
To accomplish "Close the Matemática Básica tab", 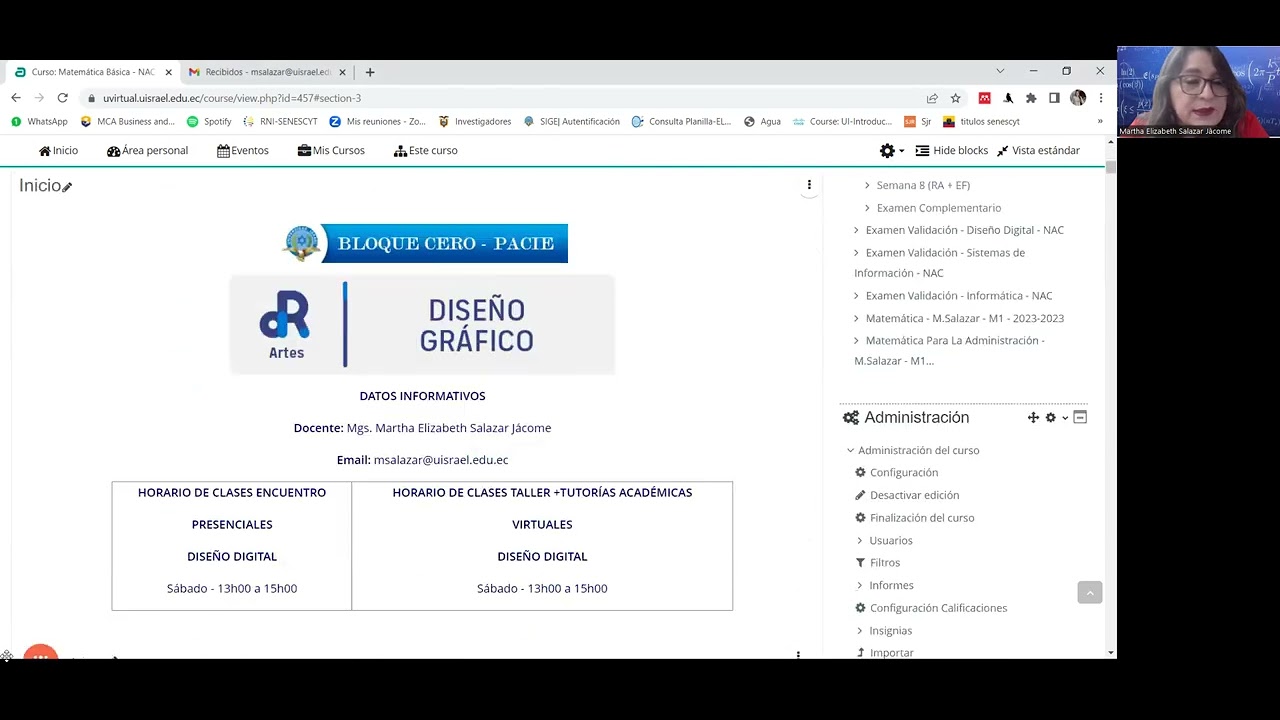I will pyautogui.click(x=168, y=72).
